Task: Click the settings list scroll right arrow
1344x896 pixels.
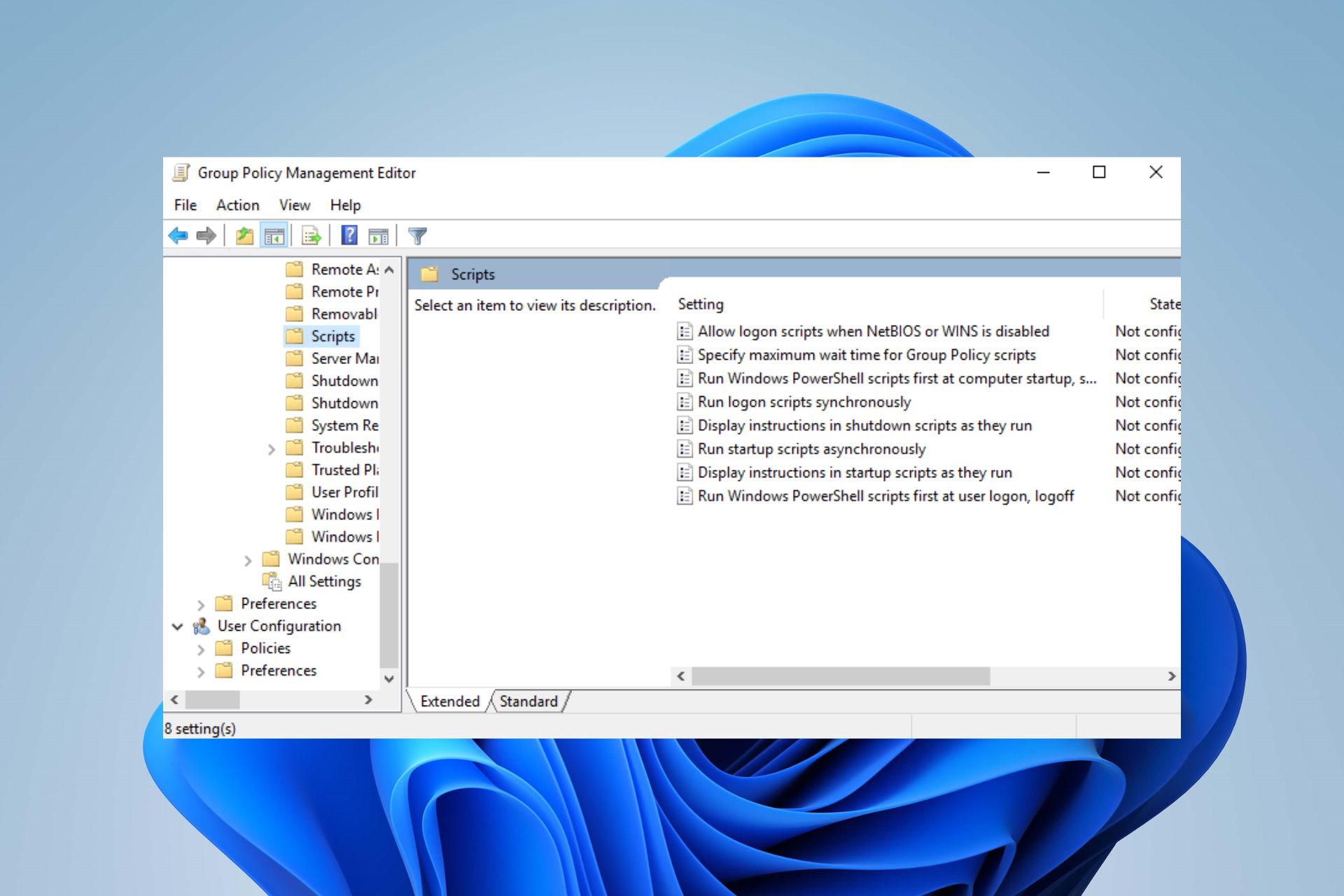Action: 1172,676
